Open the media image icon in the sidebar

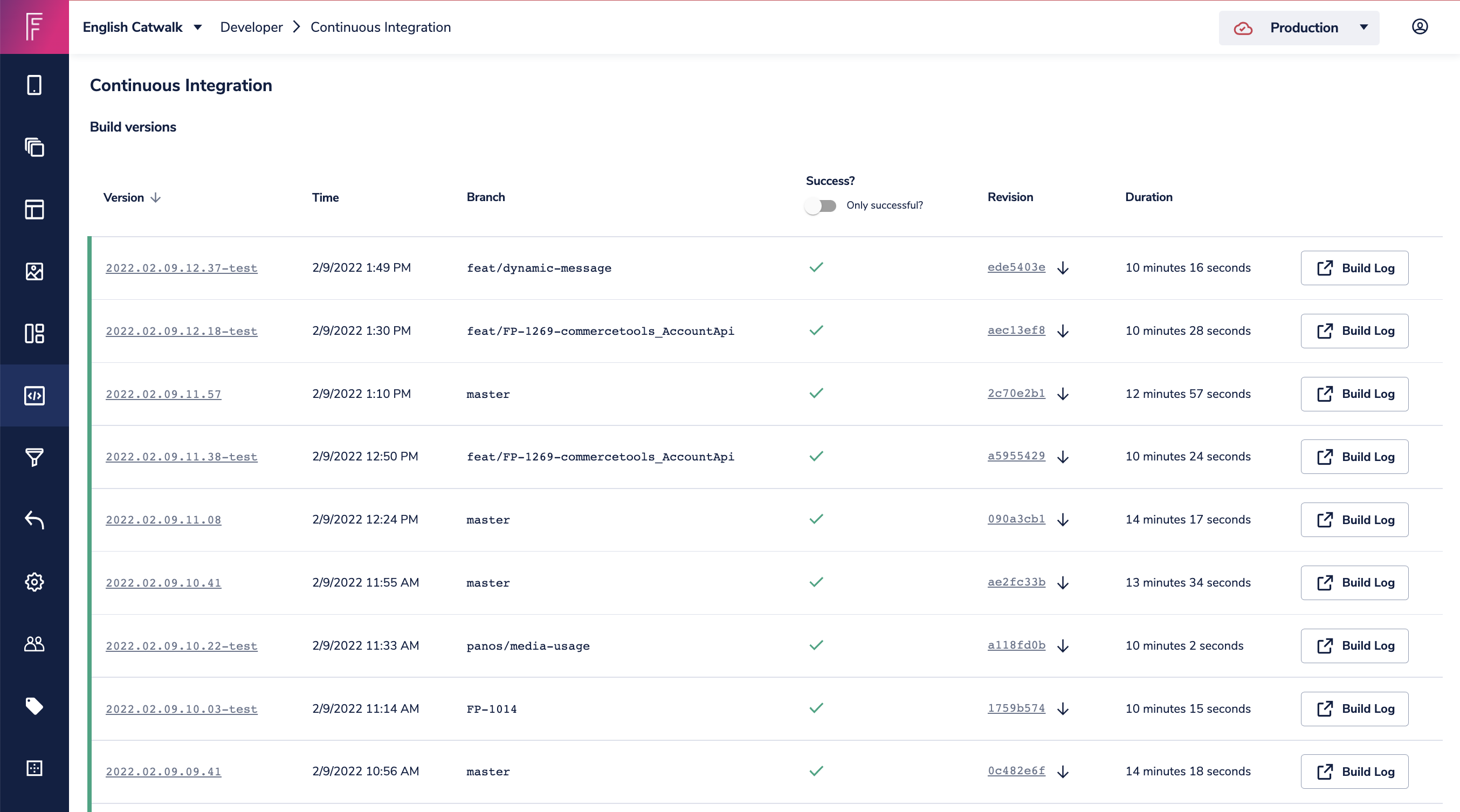pyautogui.click(x=34, y=271)
